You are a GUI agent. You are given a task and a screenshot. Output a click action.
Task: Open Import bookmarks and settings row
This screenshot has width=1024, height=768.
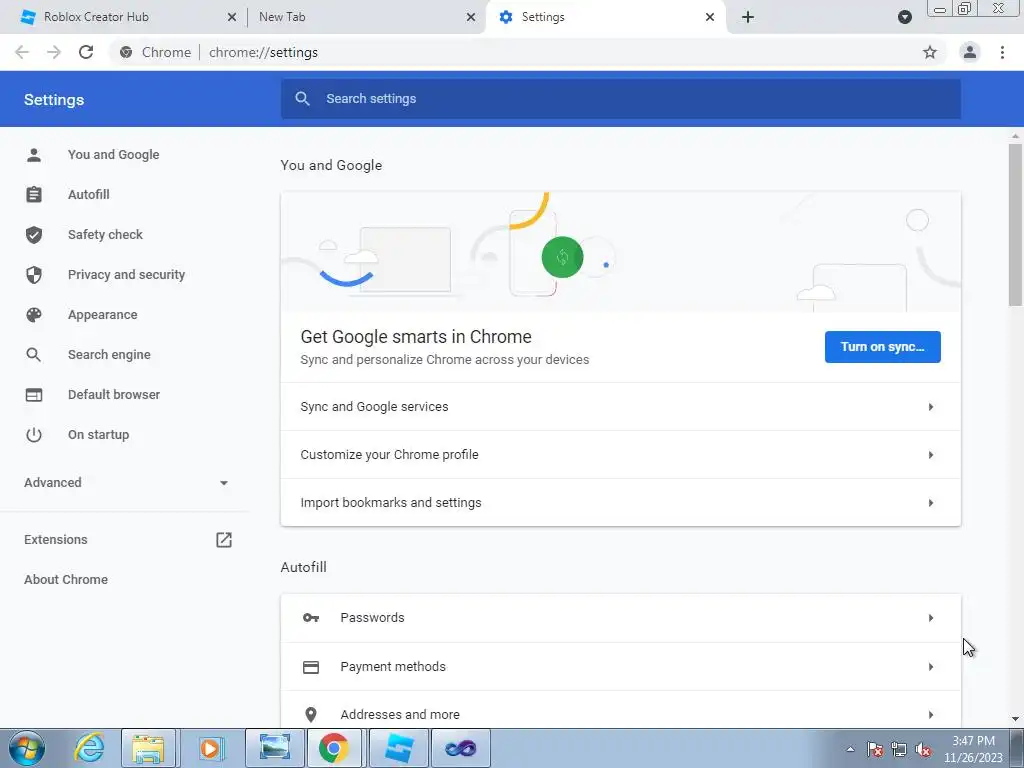pyautogui.click(x=620, y=503)
